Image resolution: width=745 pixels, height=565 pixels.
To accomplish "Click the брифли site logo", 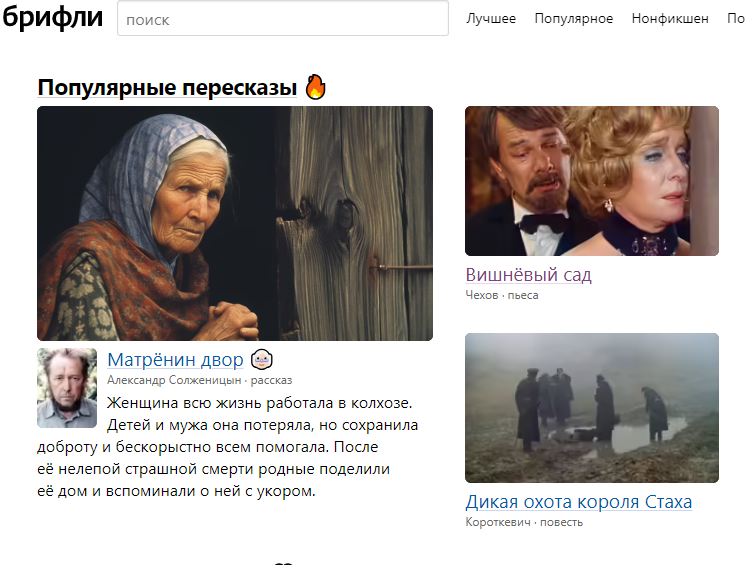I will coord(52,18).
